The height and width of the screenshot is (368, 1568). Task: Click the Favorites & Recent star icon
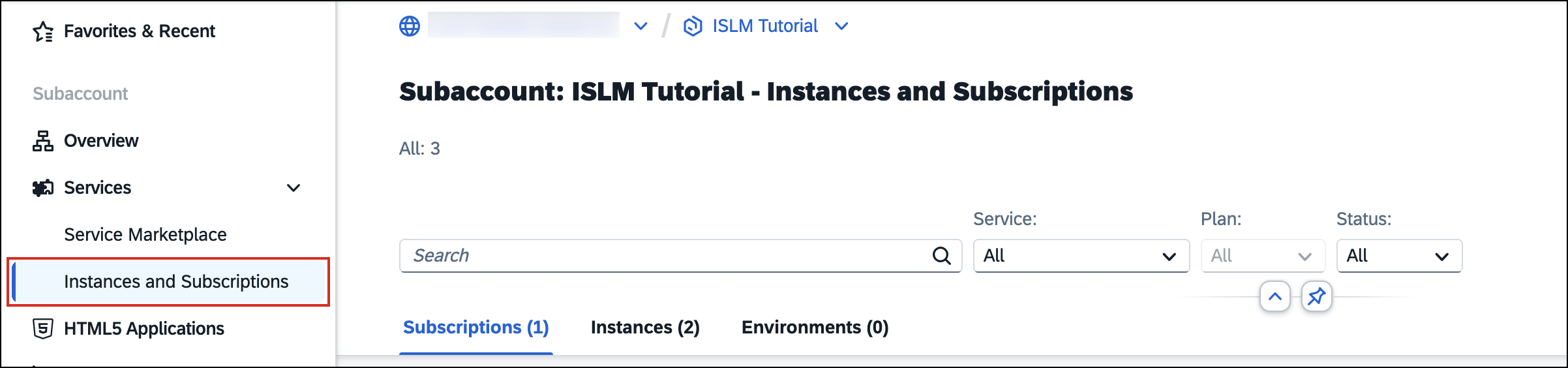point(43,31)
